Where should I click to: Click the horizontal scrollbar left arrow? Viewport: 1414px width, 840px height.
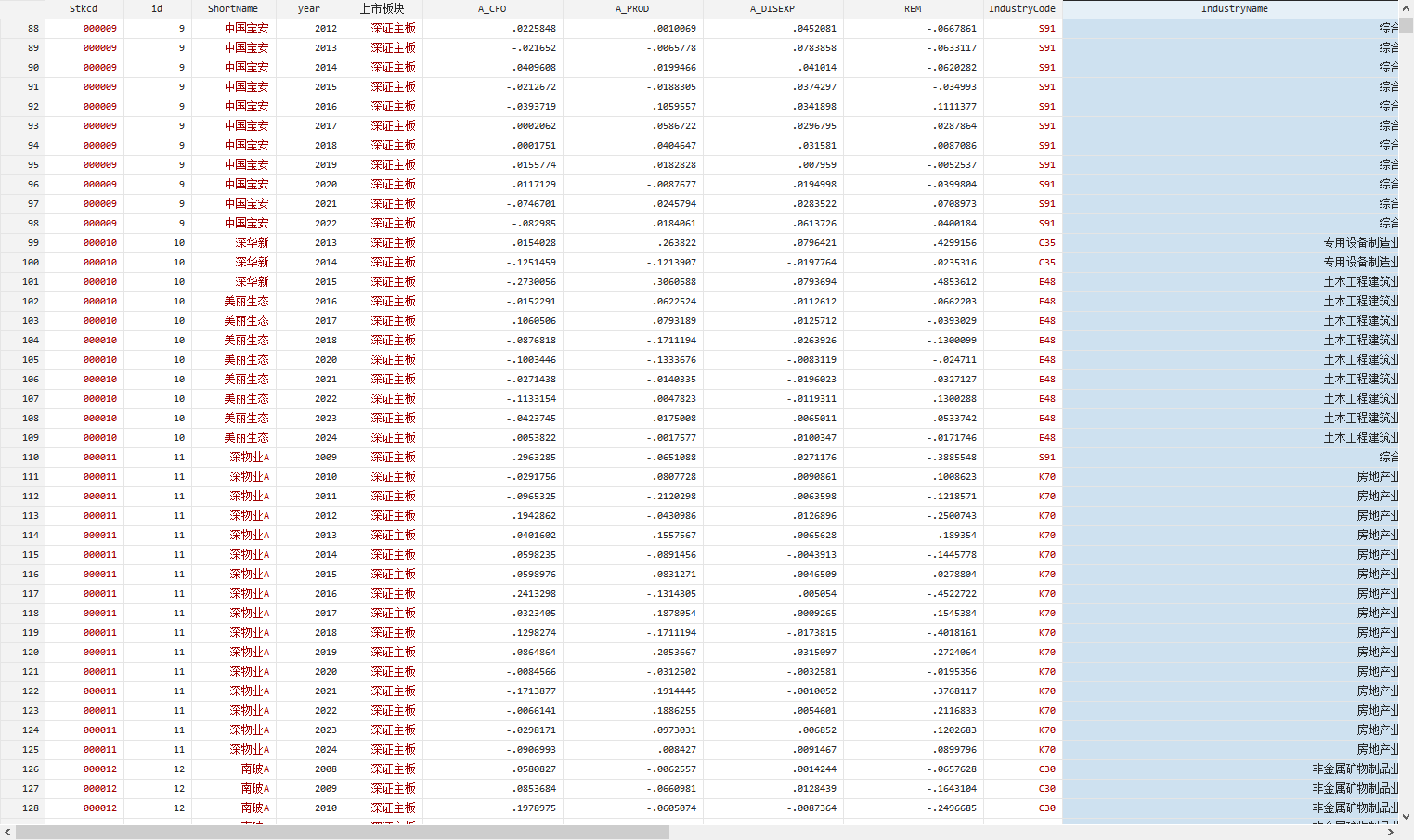(x=7, y=833)
